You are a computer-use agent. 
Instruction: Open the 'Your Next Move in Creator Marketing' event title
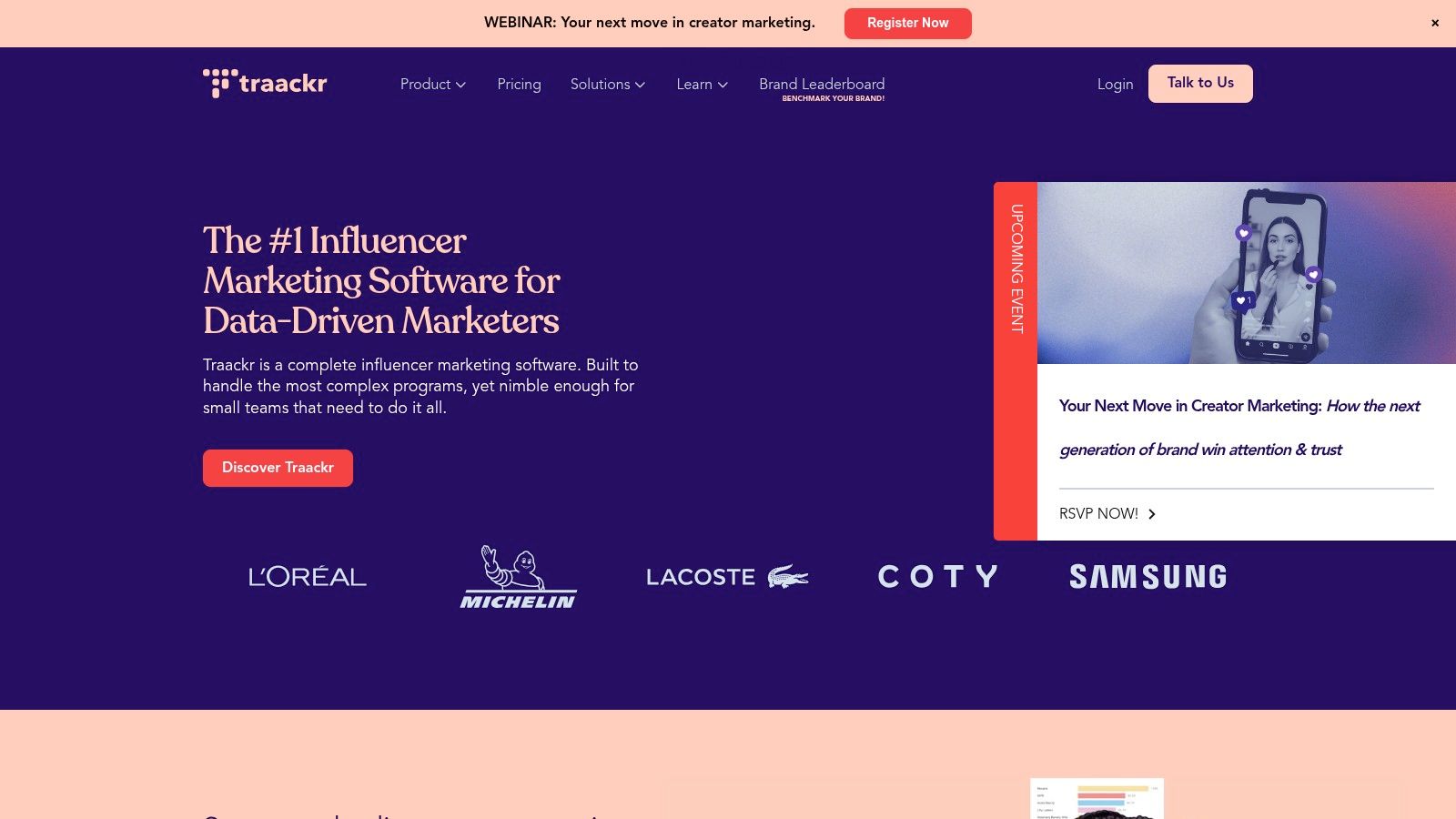click(1239, 428)
